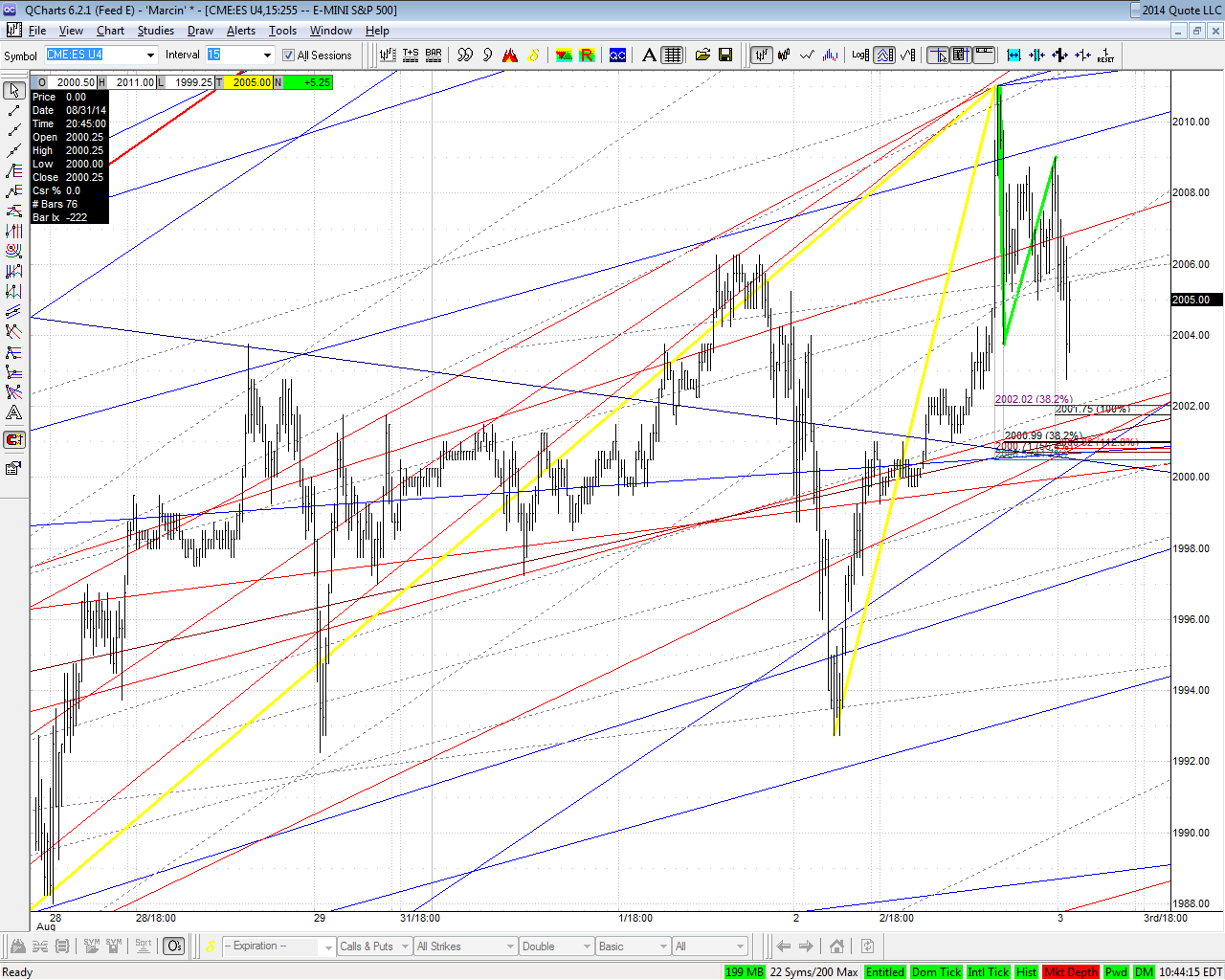Click the Dom Tick status indicator
This screenshot has height=980, width=1225.
point(936,971)
